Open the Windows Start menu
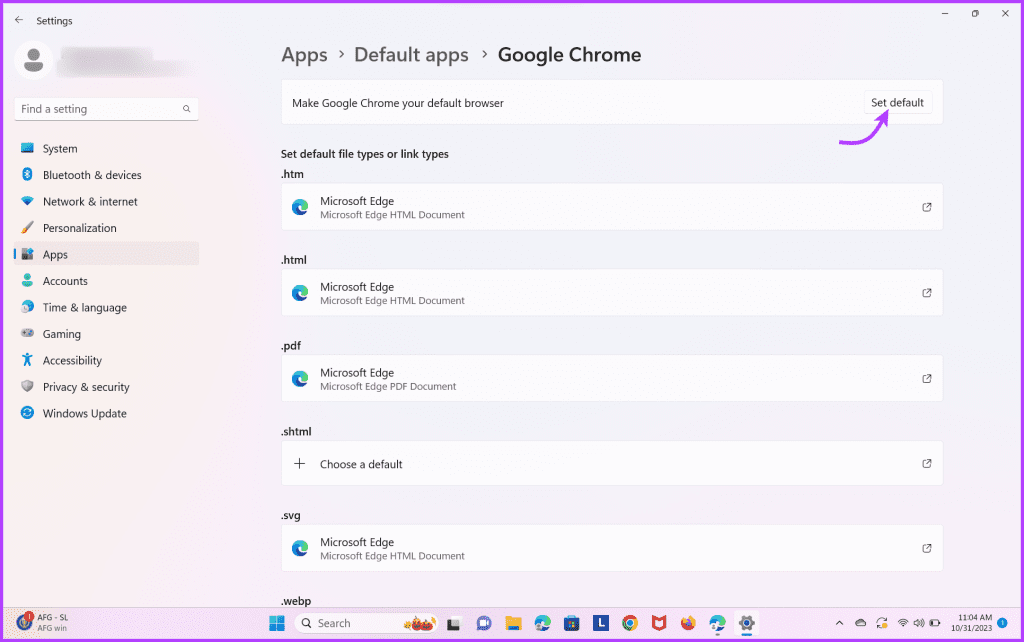This screenshot has height=642, width=1024. 277,623
